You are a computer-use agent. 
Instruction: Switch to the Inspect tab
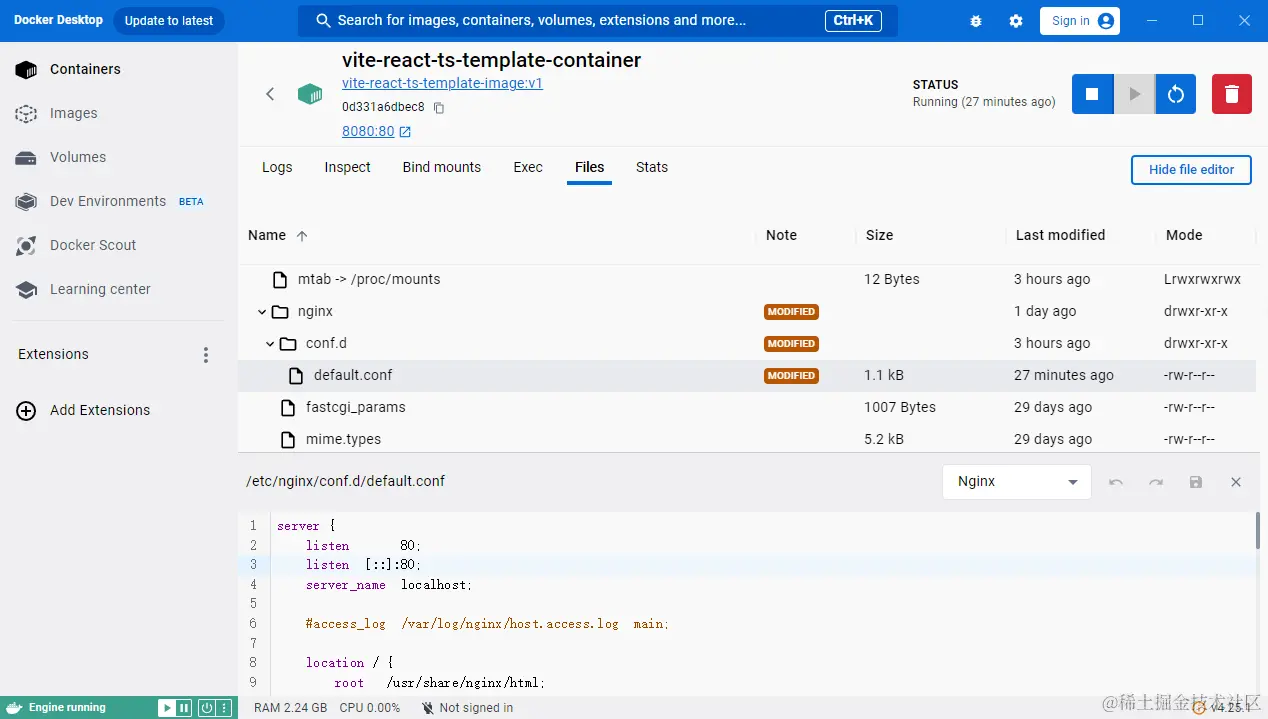(x=347, y=167)
